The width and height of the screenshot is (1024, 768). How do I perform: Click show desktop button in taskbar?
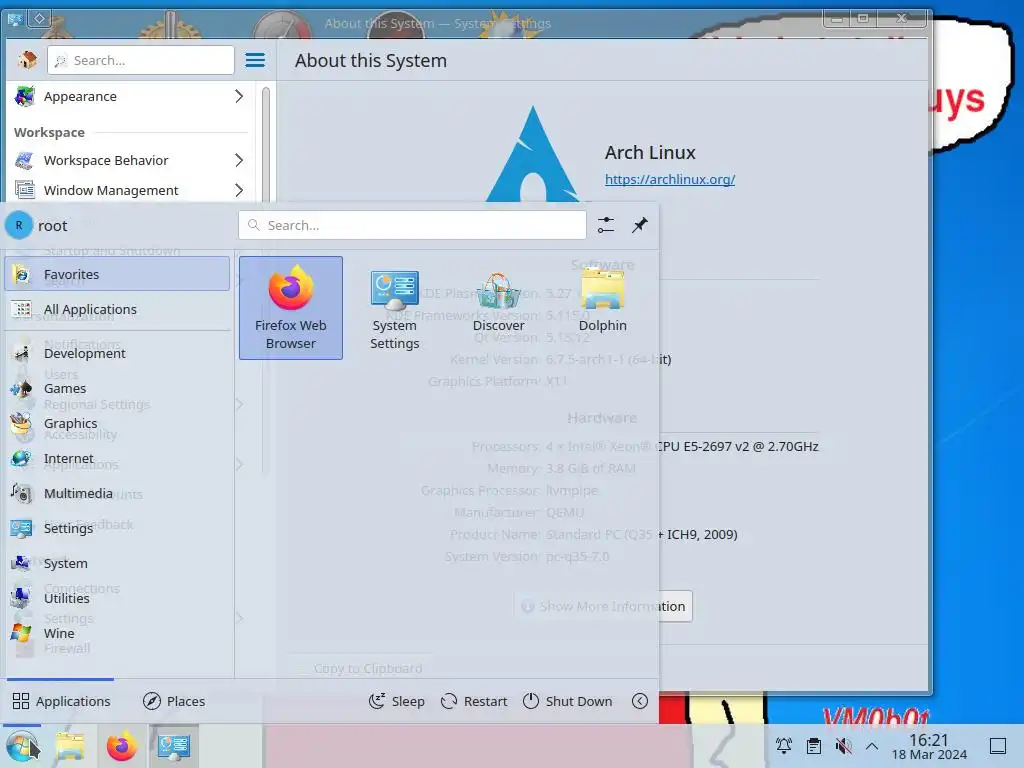pos(998,746)
